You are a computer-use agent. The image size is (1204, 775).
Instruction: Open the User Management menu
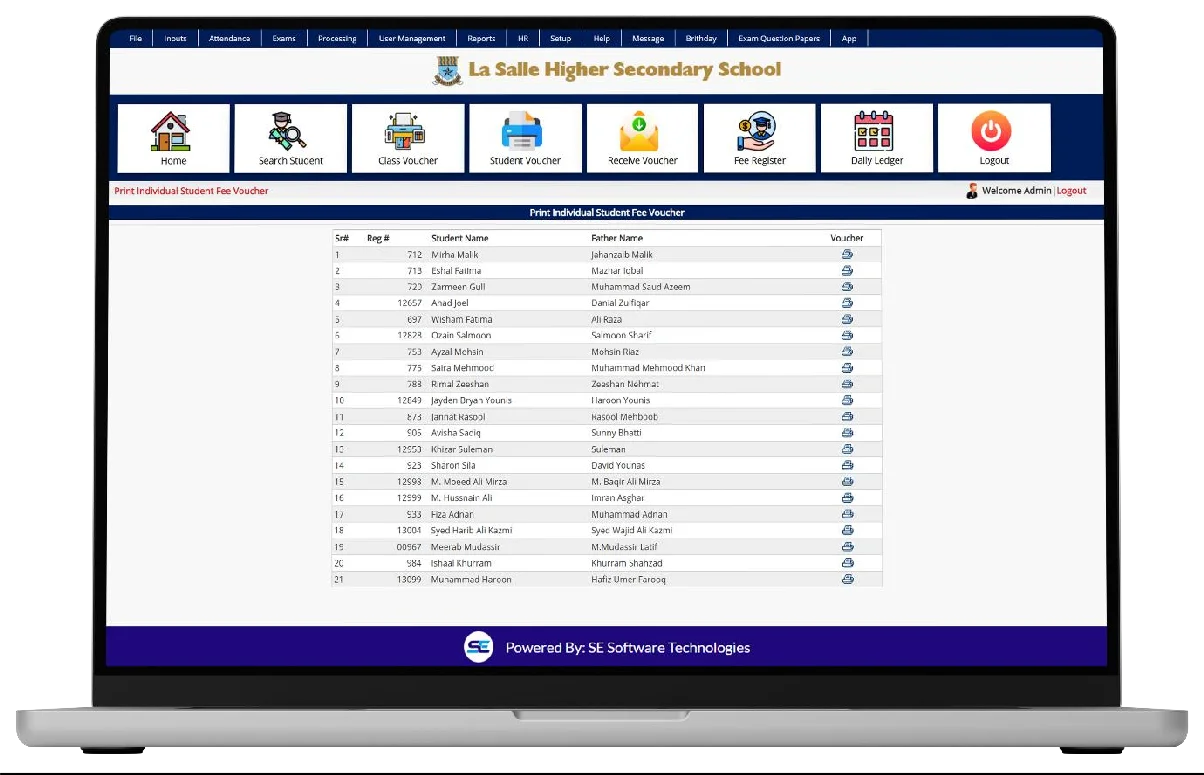pos(412,38)
